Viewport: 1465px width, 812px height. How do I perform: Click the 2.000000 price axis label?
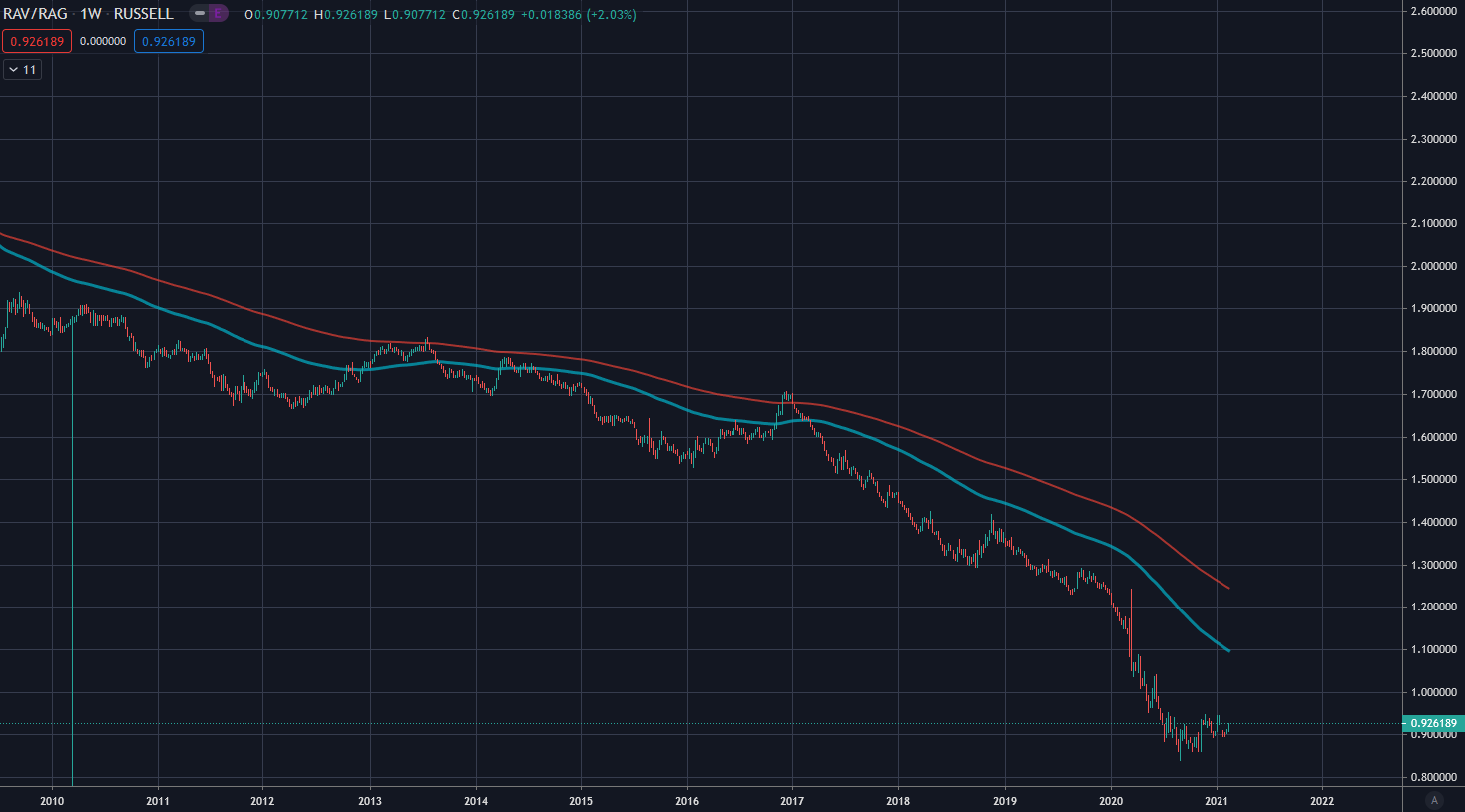tap(1433, 266)
